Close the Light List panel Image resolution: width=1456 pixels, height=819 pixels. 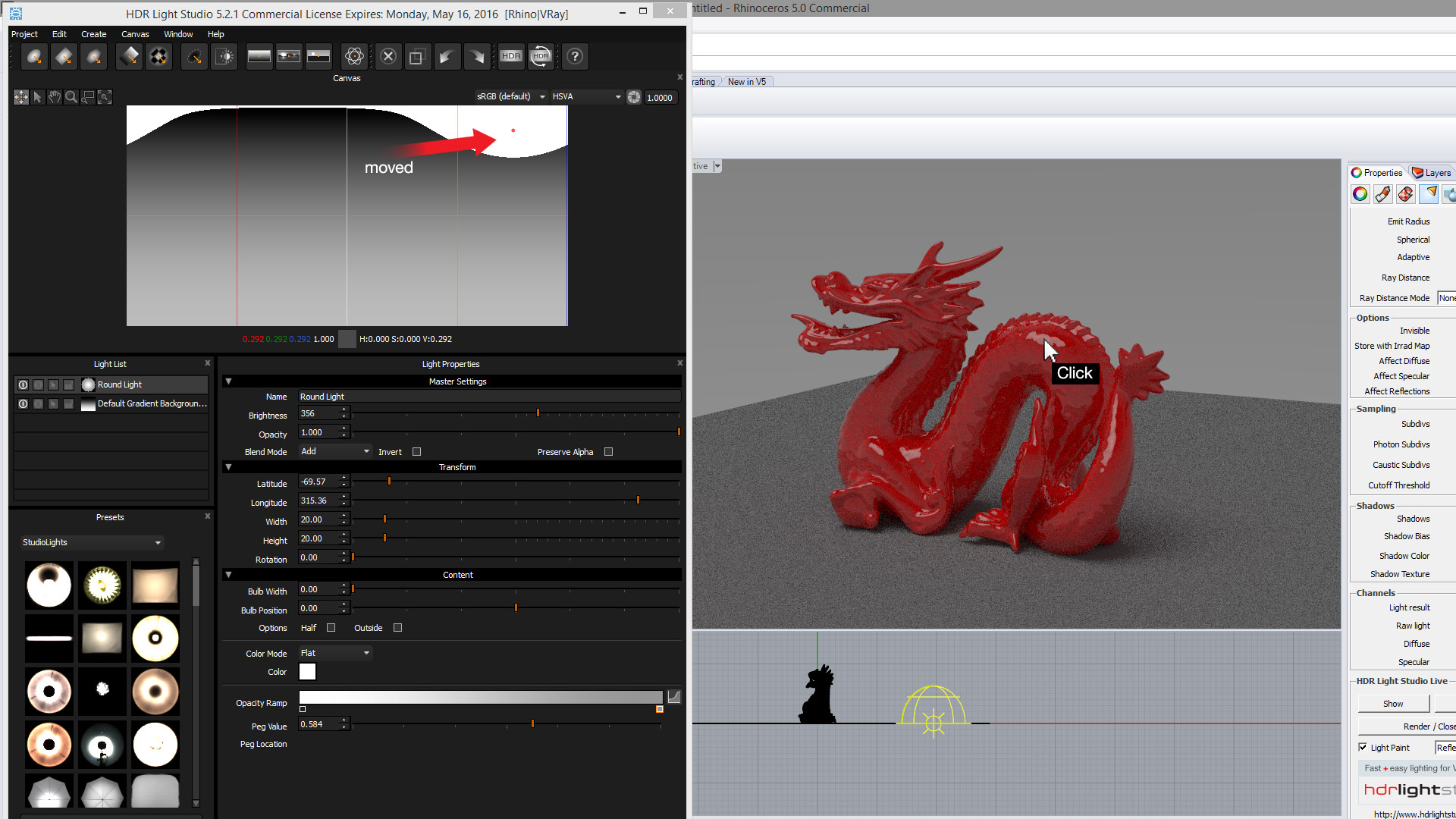[208, 363]
